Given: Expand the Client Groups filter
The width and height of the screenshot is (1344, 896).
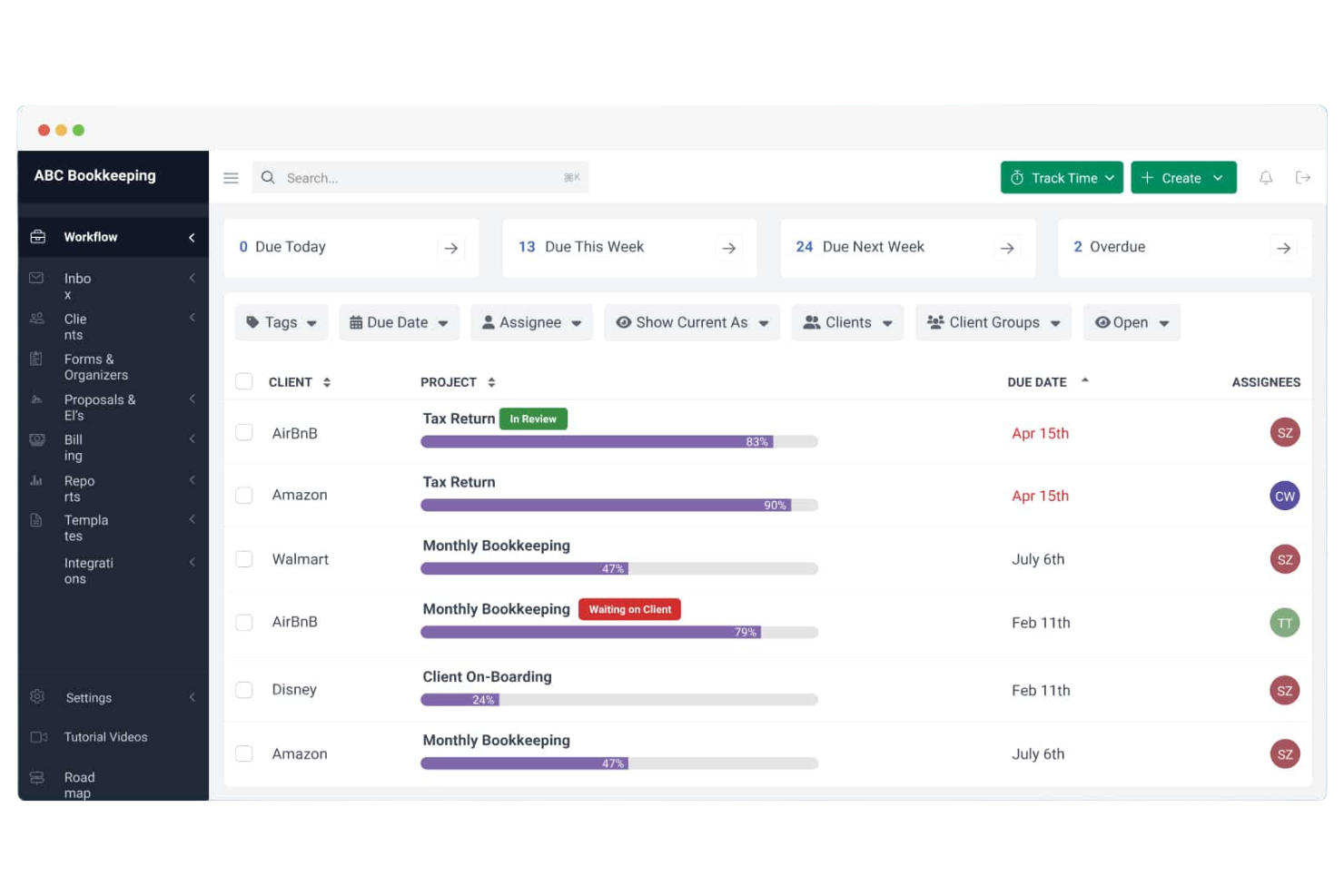Looking at the screenshot, I should pos(993,322).
